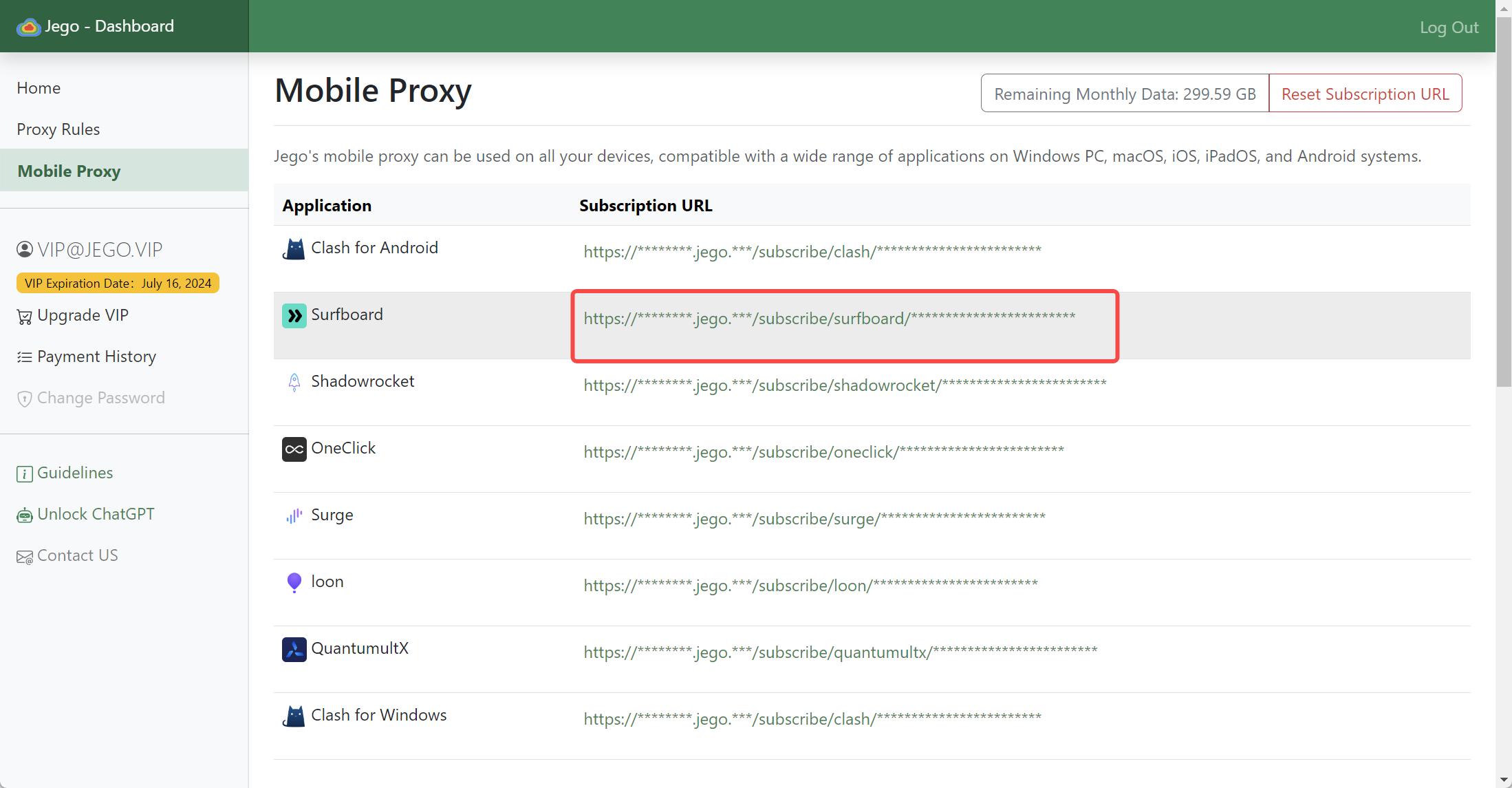The width and height of the screenshot is (1512, 788).
Task: Click the Jego - Dashboard title
Action: (109, 26)
